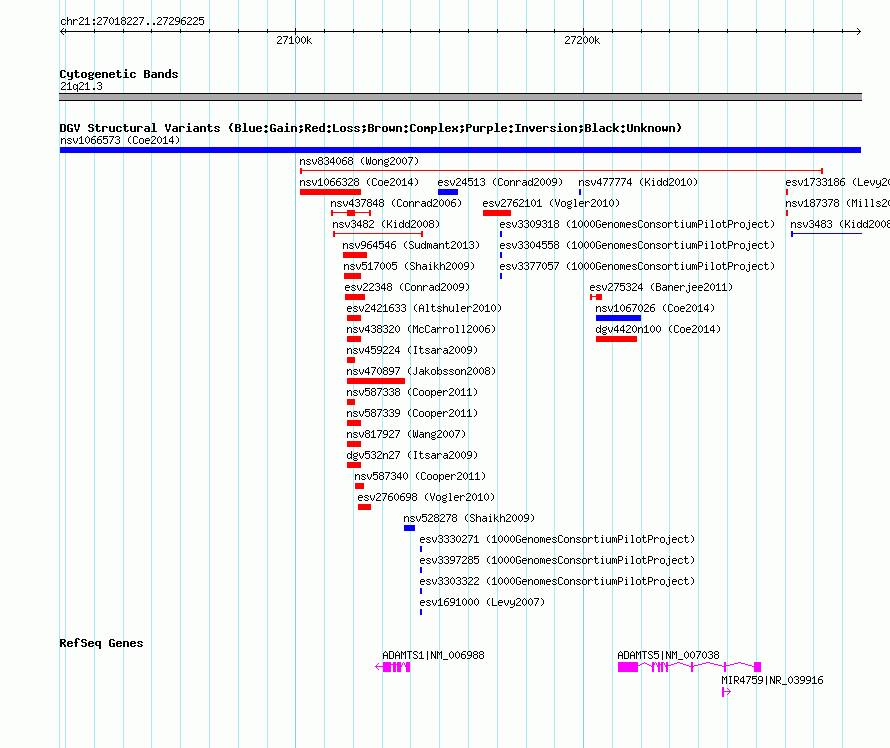Select nsv459224 (Itsara2009) variant label
Screen dimensions: 890x748
point(412,350)
